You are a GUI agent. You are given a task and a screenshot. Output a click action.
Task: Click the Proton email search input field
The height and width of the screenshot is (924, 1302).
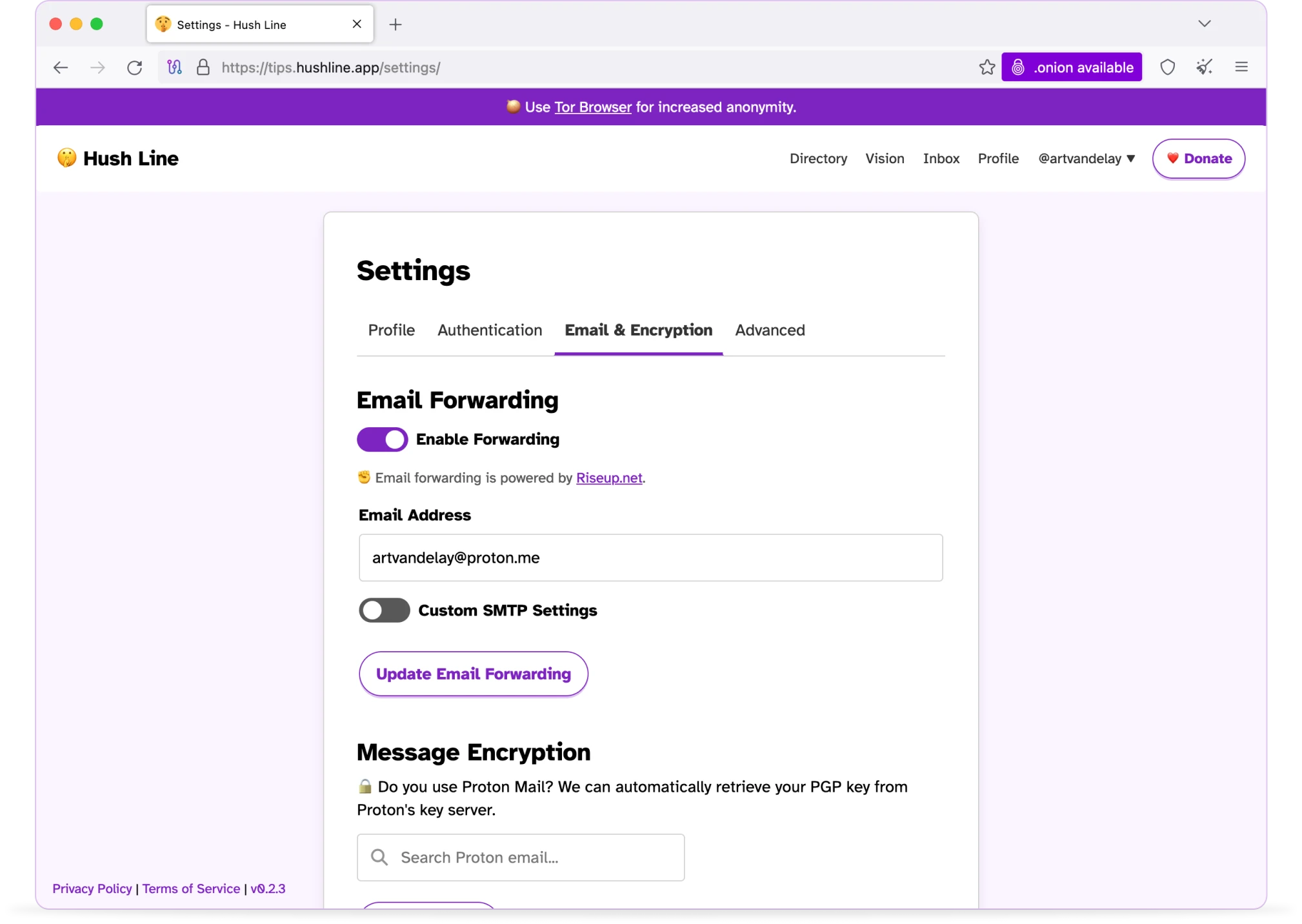tap(520, 857)
